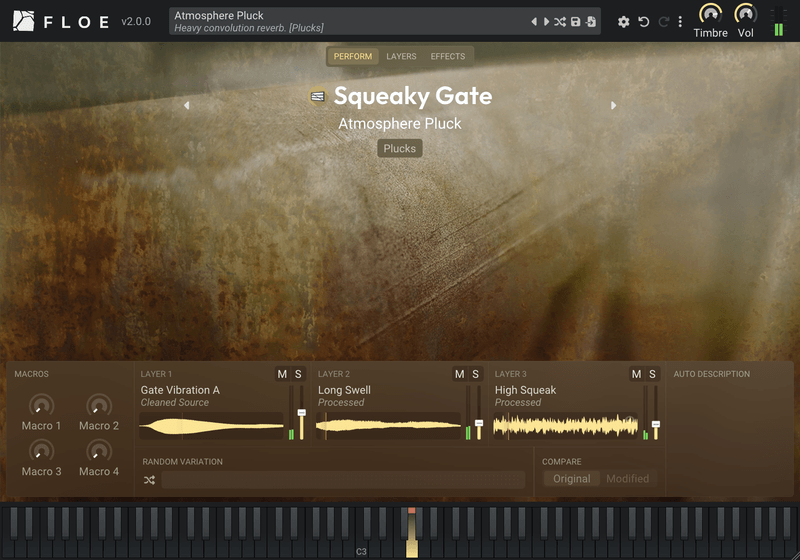The image size is (800, 560).
Task: Go to previous instrument with left arrow on artwork
Action: [187, 105]
